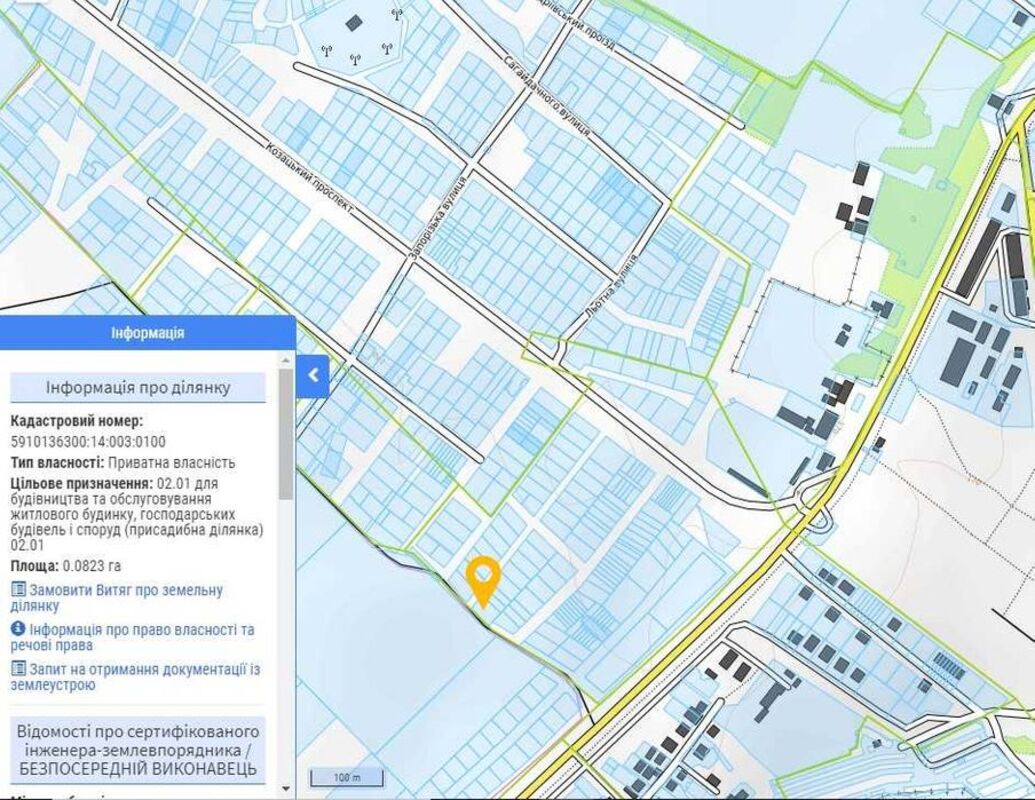
Task: Click the dark building square near the antennas
Action: click(x=354, y=22)
